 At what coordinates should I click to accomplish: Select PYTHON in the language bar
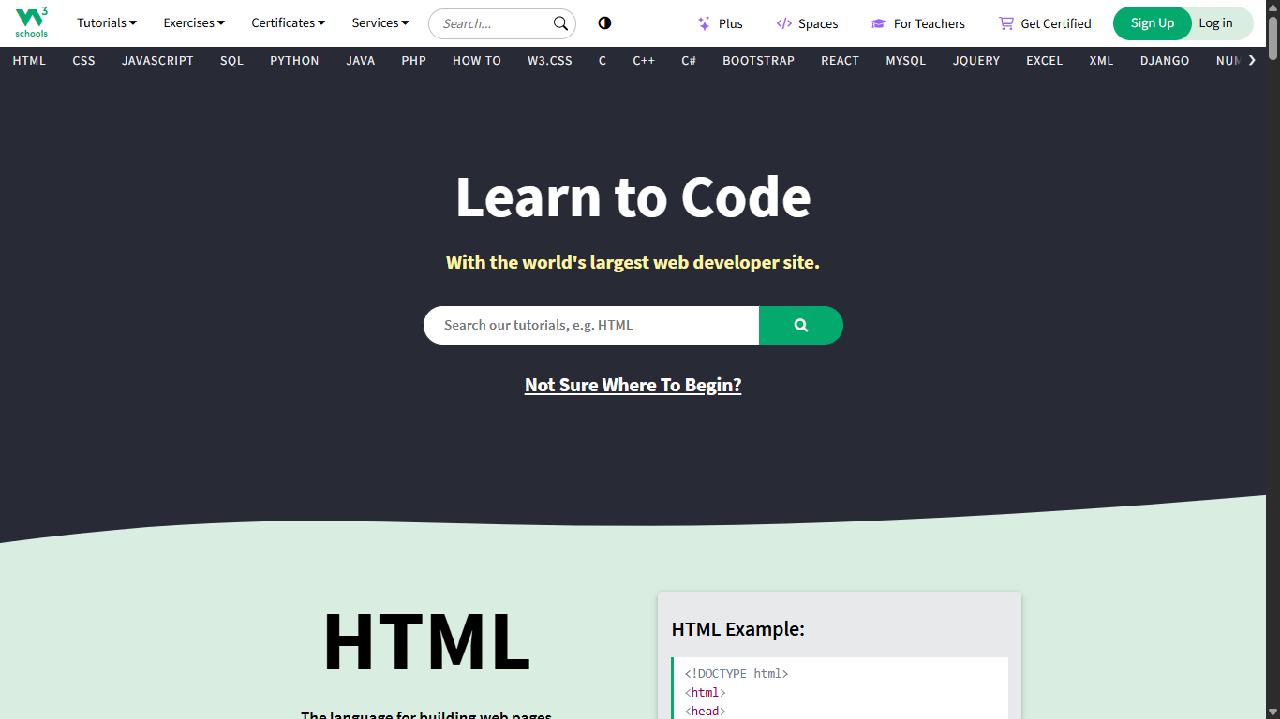[x=295, y=61]
